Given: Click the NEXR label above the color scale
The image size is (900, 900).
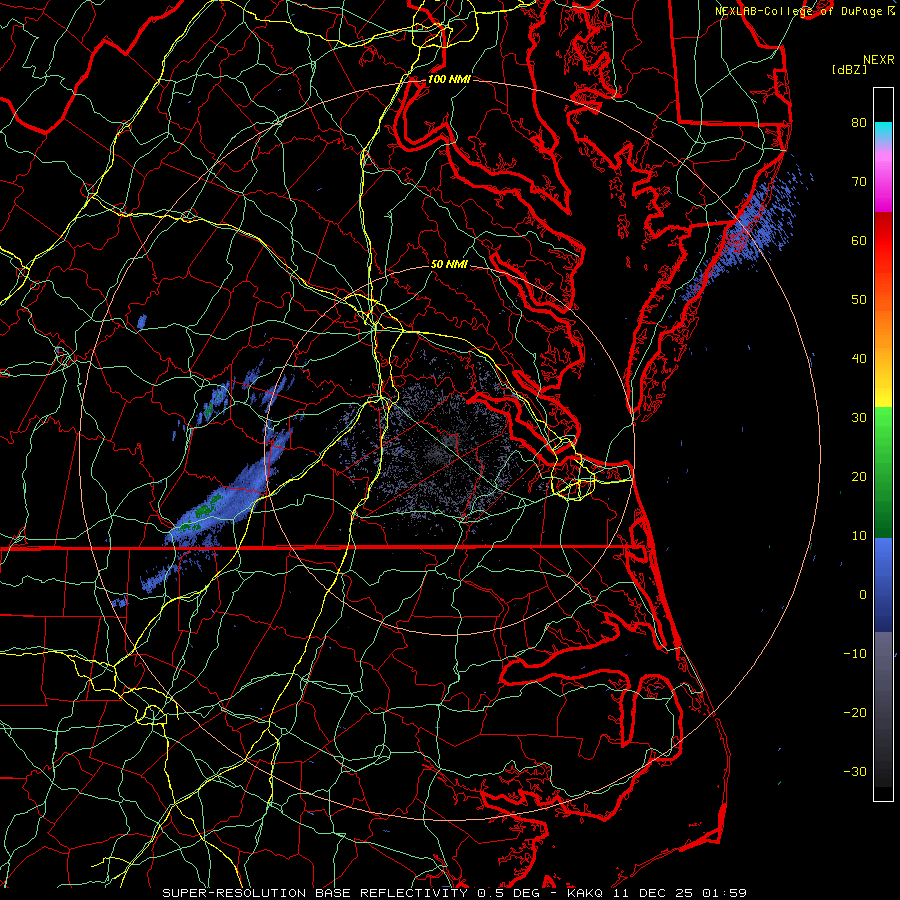Looking at the screenshot, I should 878,60.
